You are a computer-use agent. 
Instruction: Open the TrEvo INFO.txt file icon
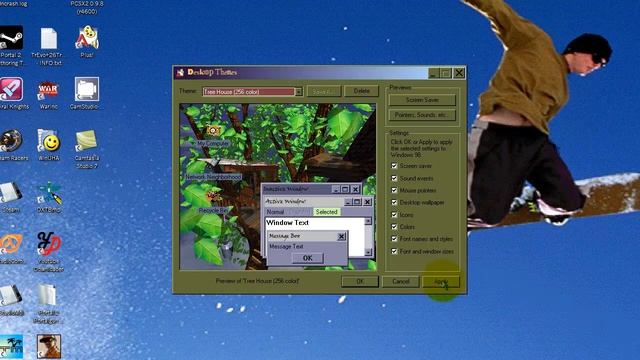49,39
